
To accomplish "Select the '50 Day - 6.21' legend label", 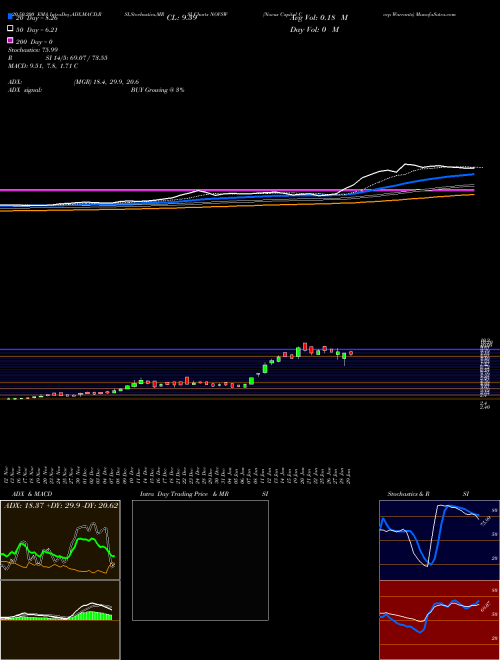I will (x=37, y=30).
